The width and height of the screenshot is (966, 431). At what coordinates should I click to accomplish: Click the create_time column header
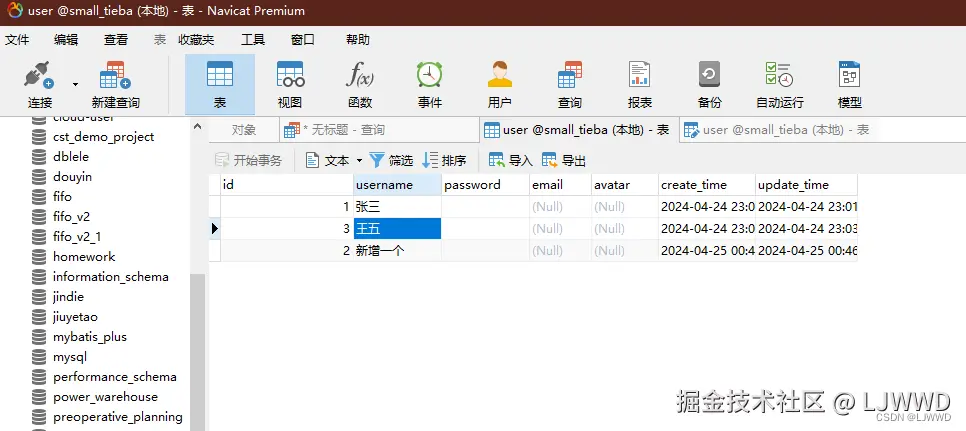[x=707, y=185]
